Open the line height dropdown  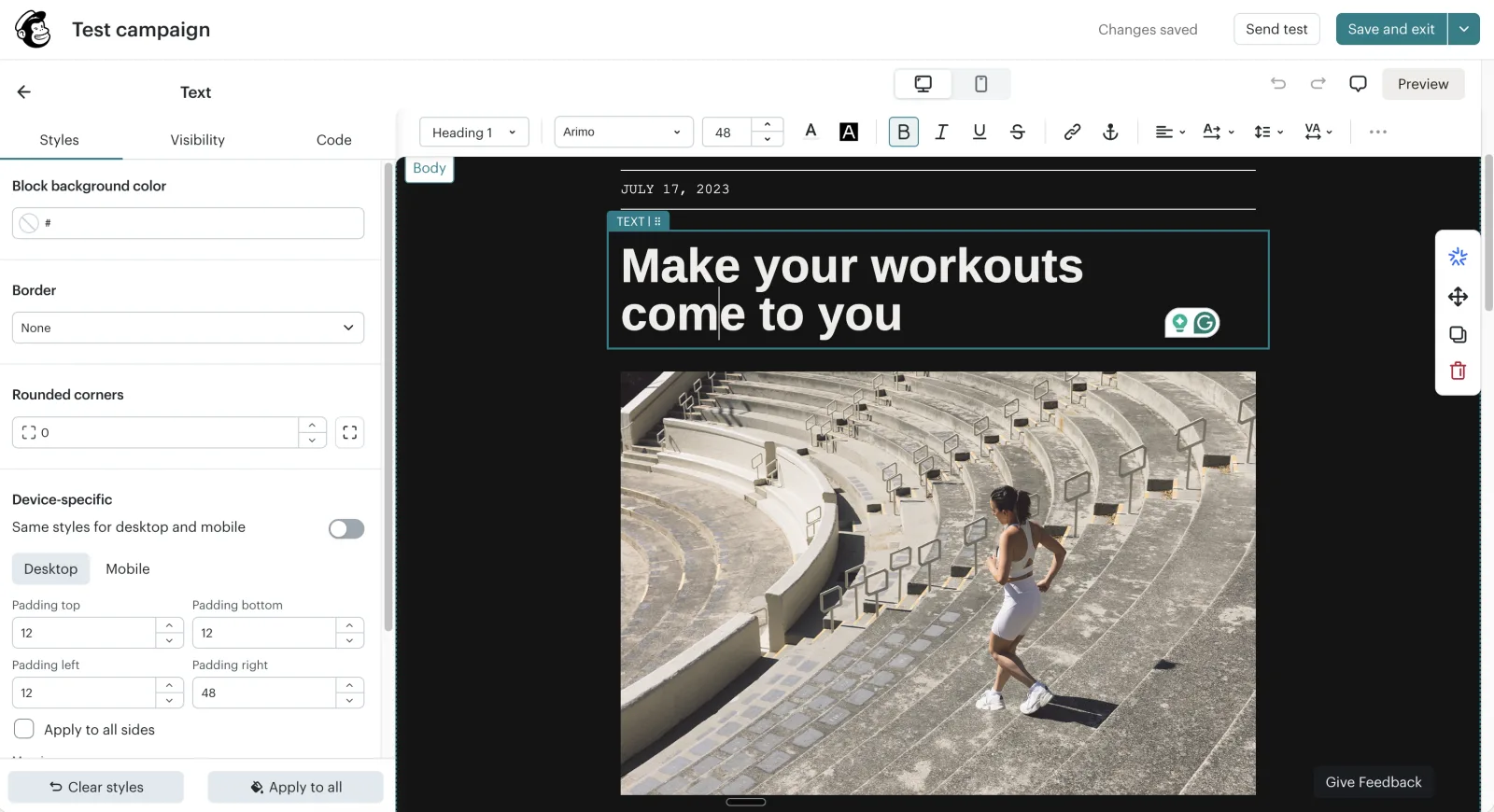click(1268, 132)
